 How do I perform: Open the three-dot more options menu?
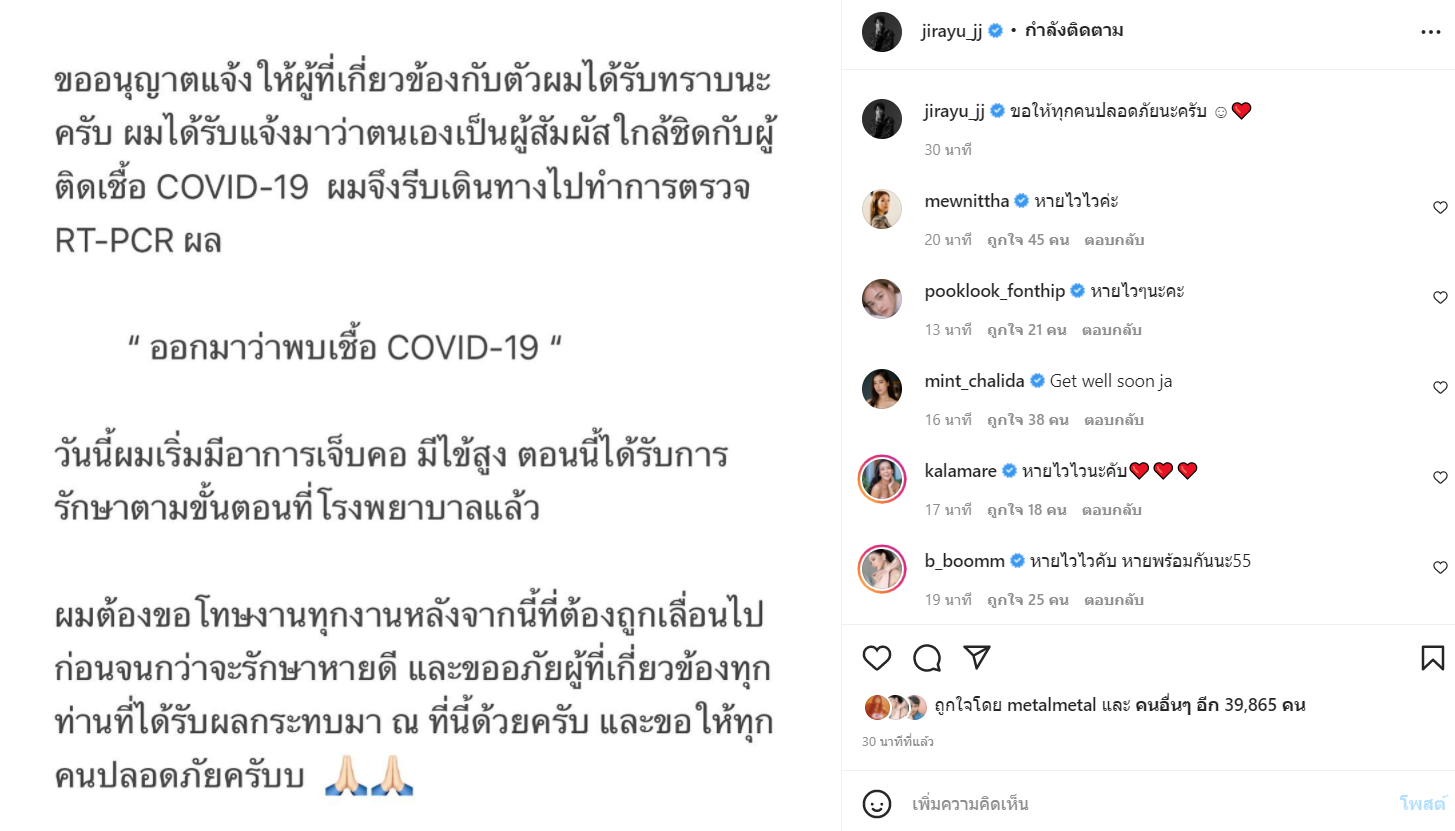[x=1431, y=32]
